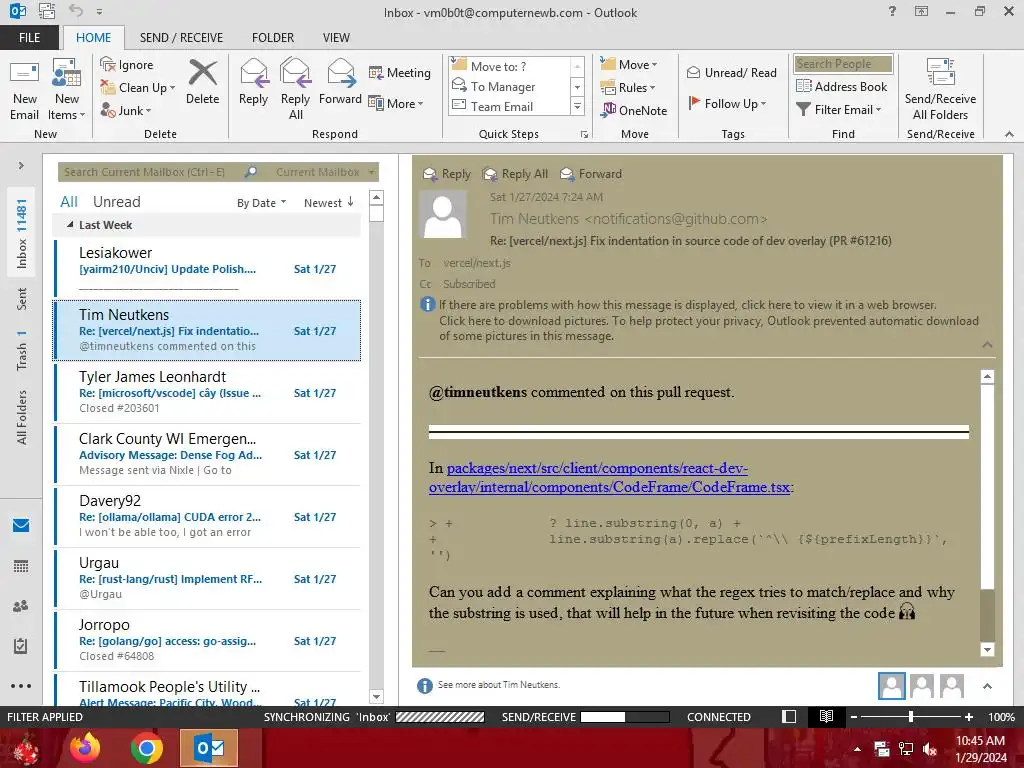Open the More respond options
The height and width of the screenshot is (768, 1024).
(x=396, y=103)
